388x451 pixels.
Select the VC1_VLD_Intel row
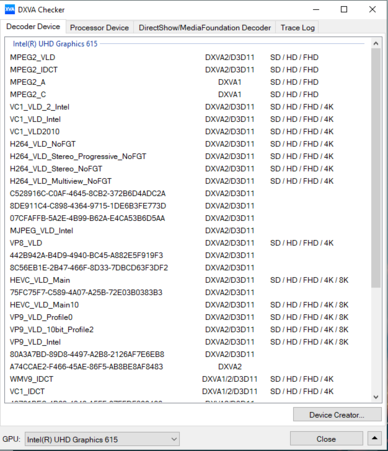(x=188, y=119)
